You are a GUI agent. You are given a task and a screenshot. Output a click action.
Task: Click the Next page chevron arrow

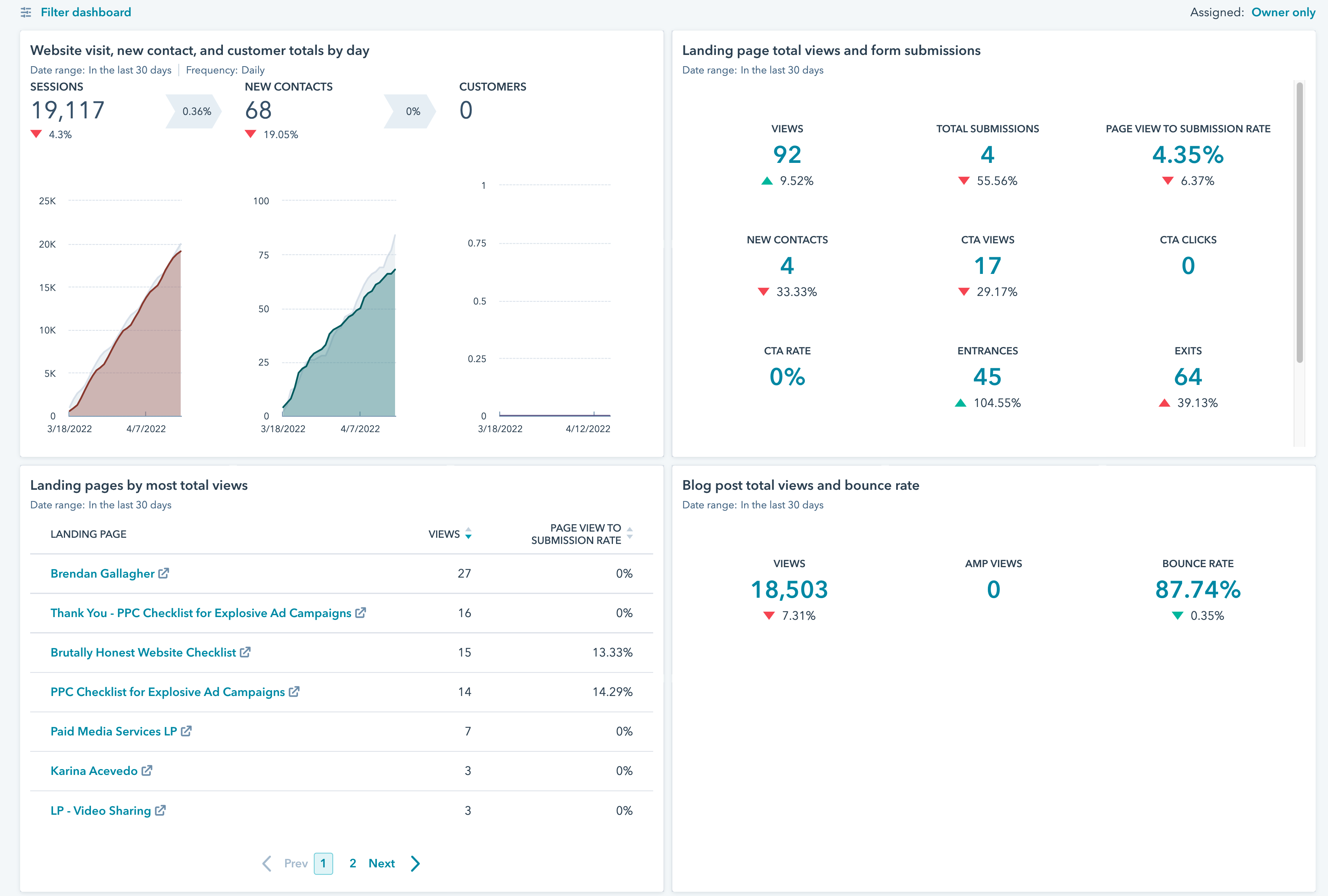(x=415, y=864)
